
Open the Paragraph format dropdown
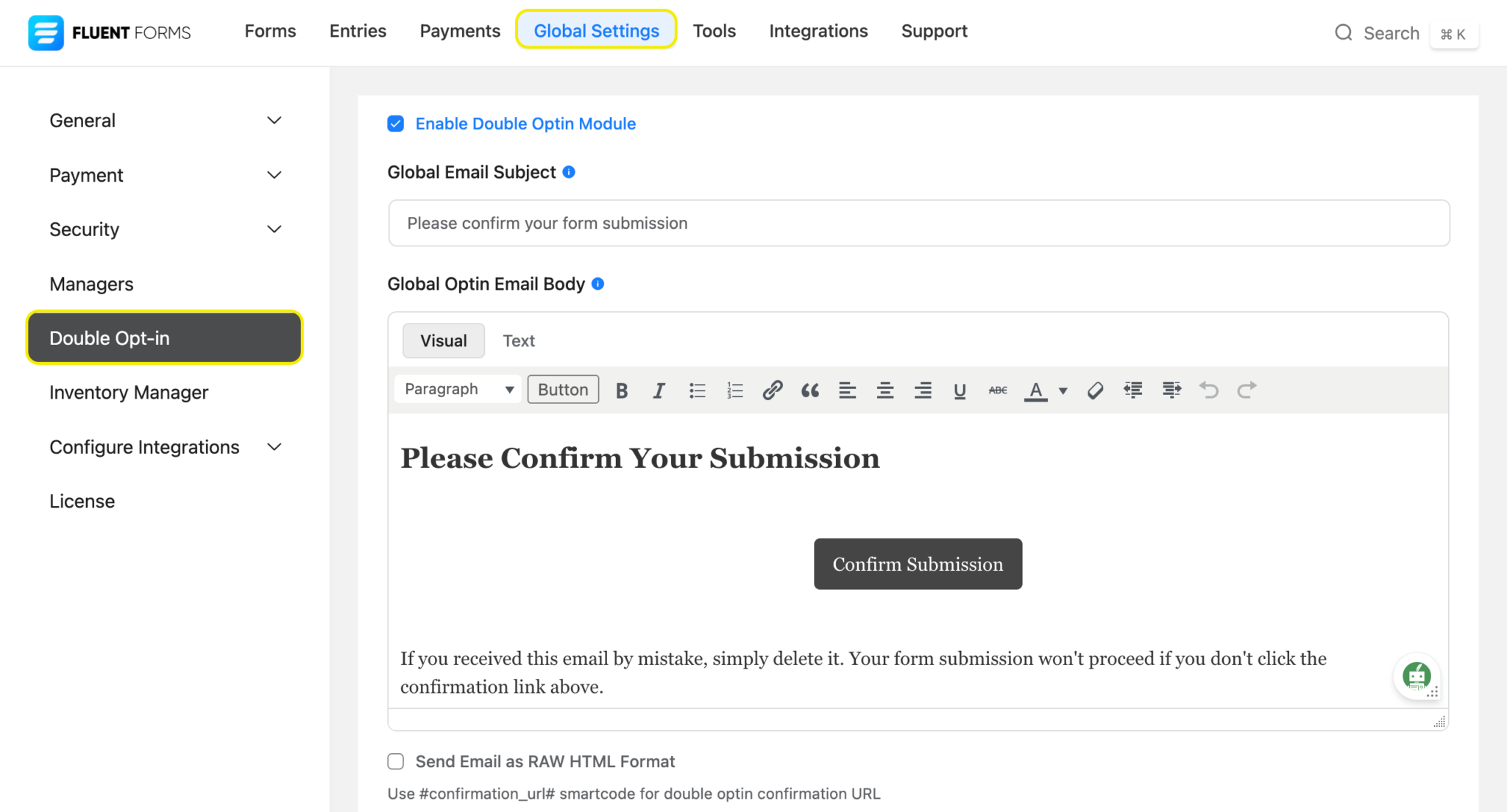click(x=458, y=389)
